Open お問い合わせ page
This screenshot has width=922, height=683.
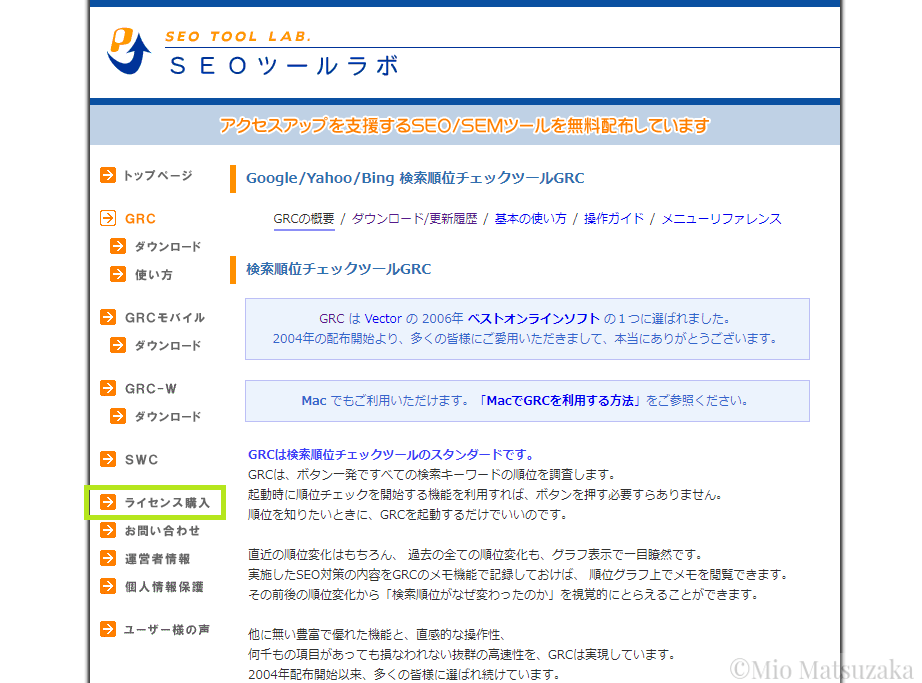click(162, 531)
